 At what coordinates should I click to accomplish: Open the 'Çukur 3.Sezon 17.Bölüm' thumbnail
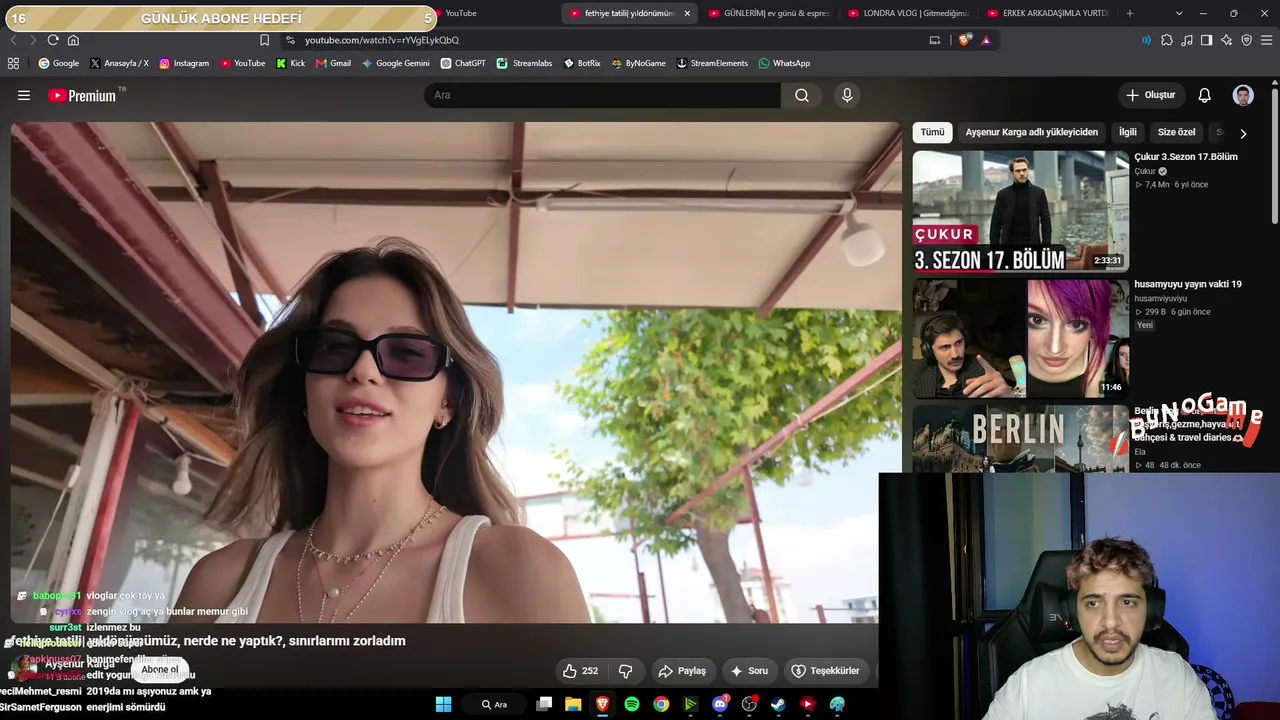(x=1020, y=211)
